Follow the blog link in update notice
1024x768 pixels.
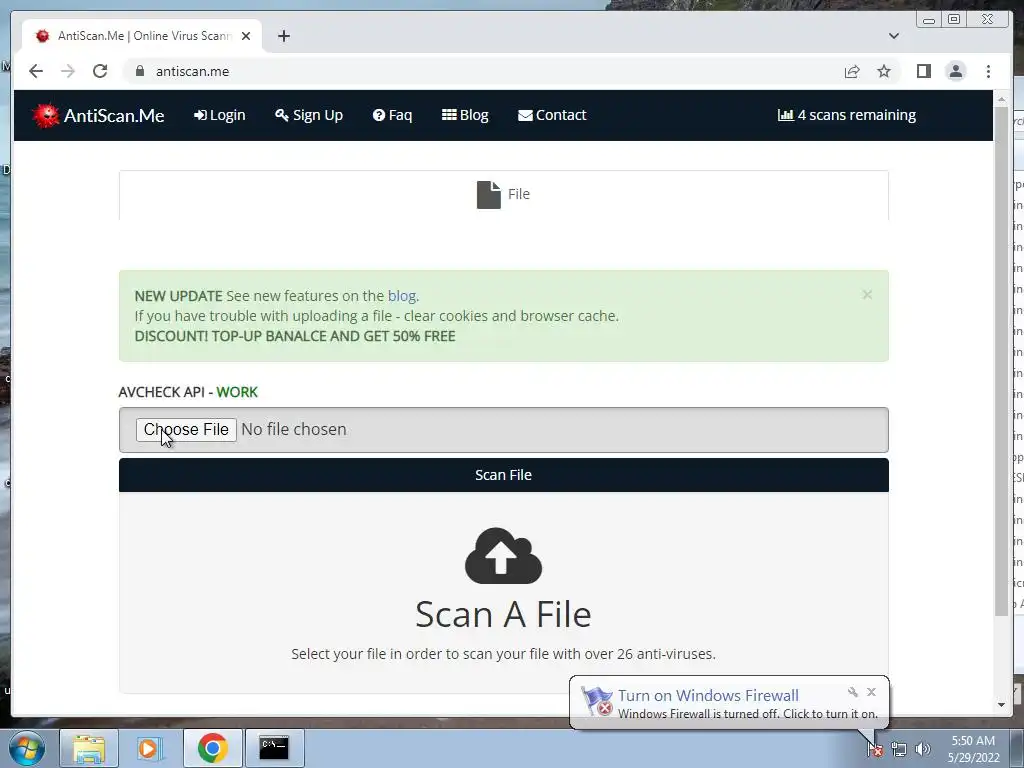click(402, 296)
